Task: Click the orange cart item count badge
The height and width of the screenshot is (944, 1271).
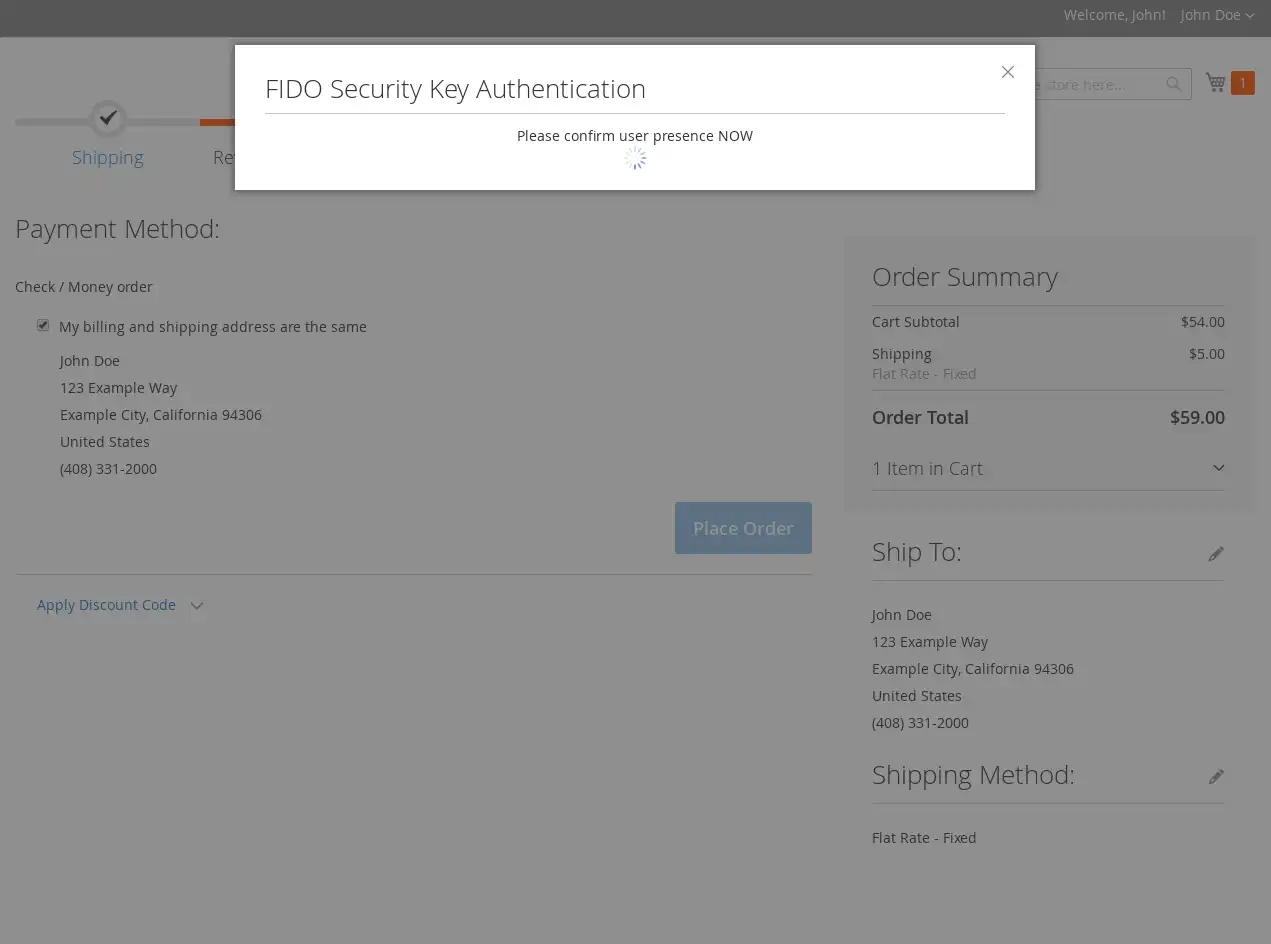Action: (x=1243, y=83)
